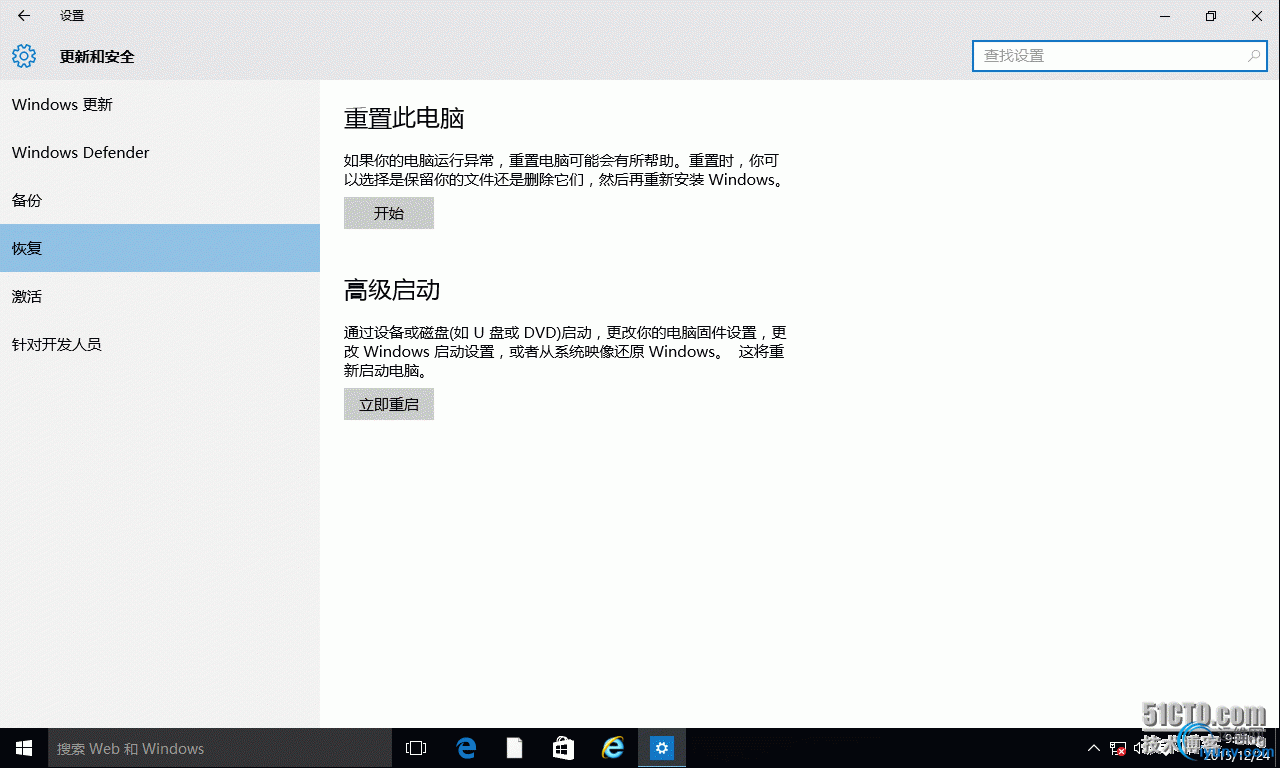Open Task View from the taskbar

416,748
